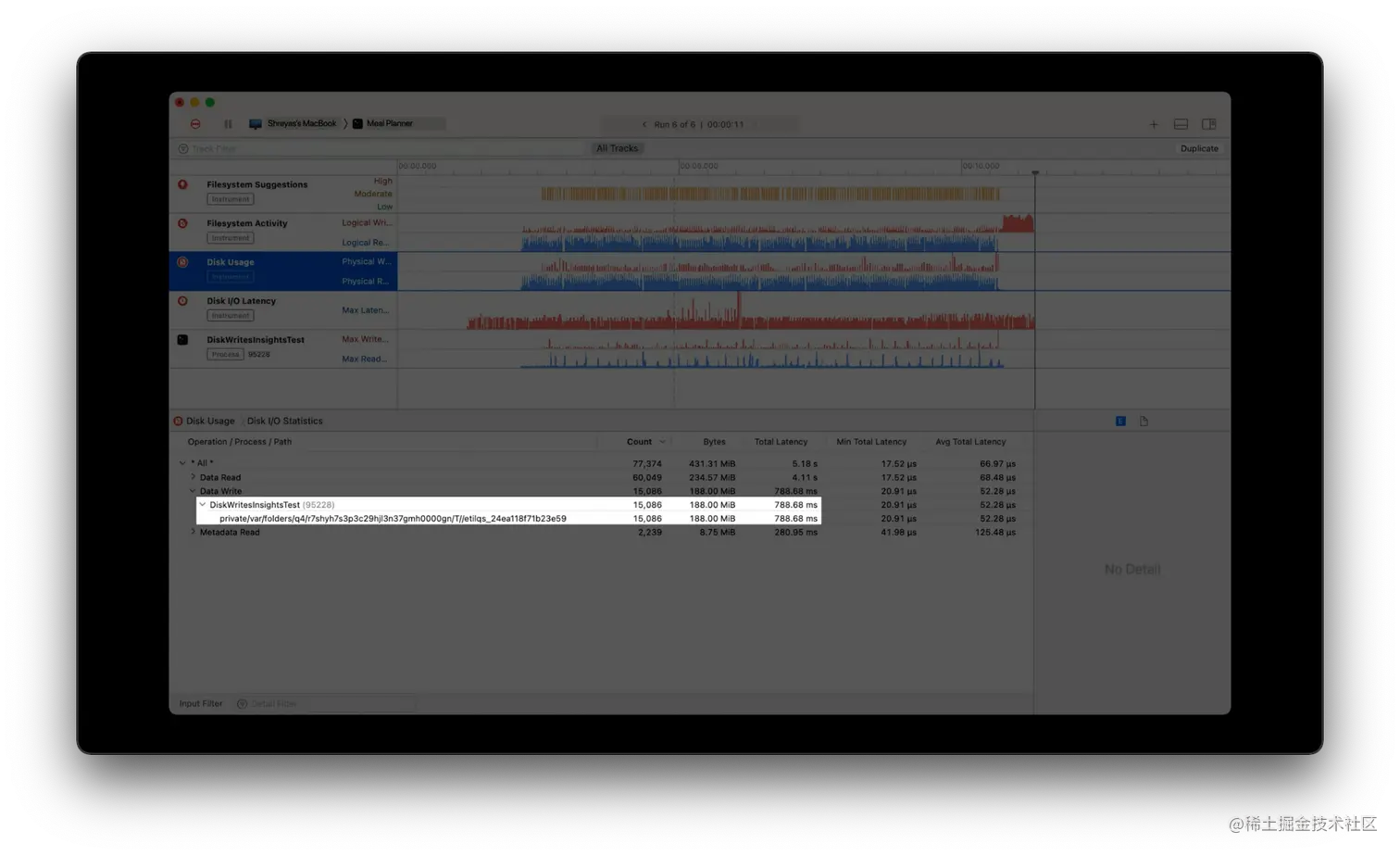This screenshot has width=1400, height=856.
Task: Select Shreyas's MacBook device target
Action: pyautogui.click(x=293, y=123)
